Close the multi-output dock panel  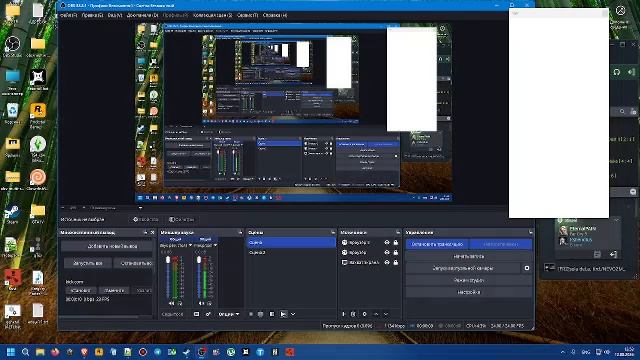pyautogui.click(x=153, y=232)
